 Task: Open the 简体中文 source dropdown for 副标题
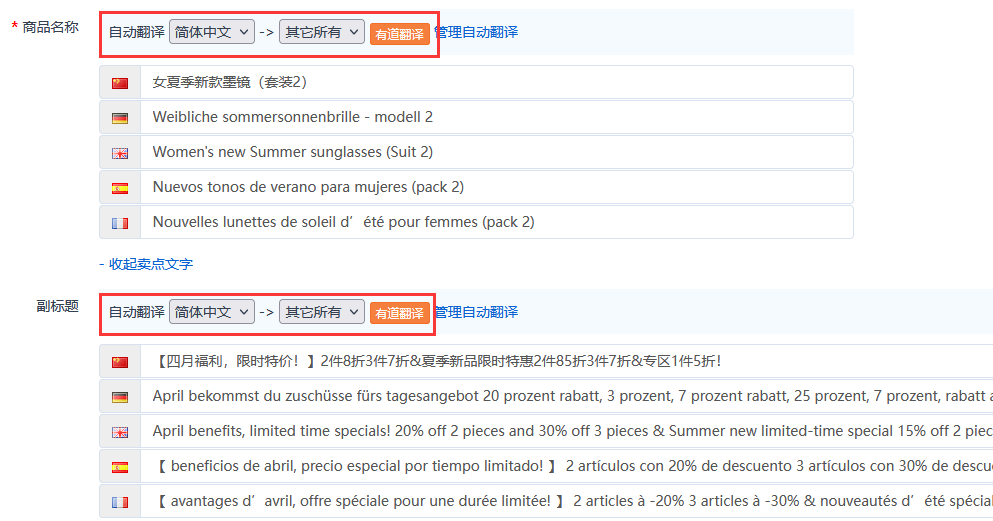coord(212,312)
